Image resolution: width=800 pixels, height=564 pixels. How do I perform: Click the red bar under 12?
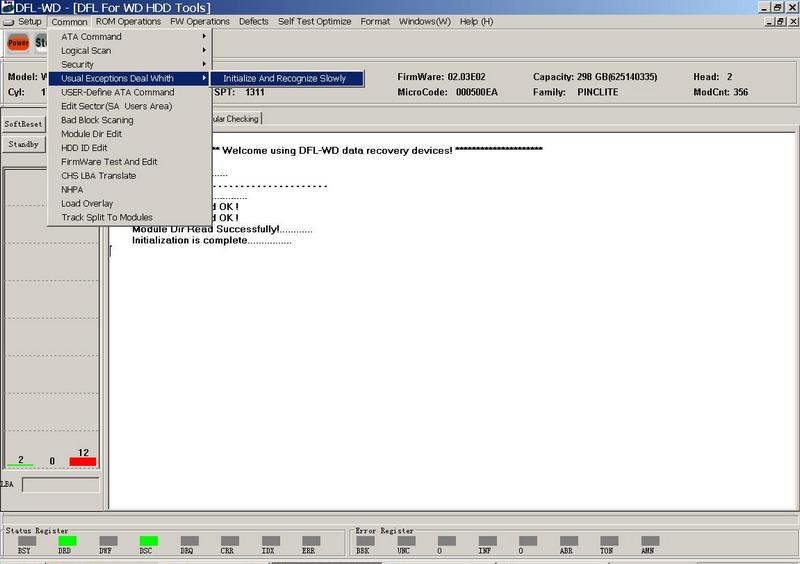(83, 462)
